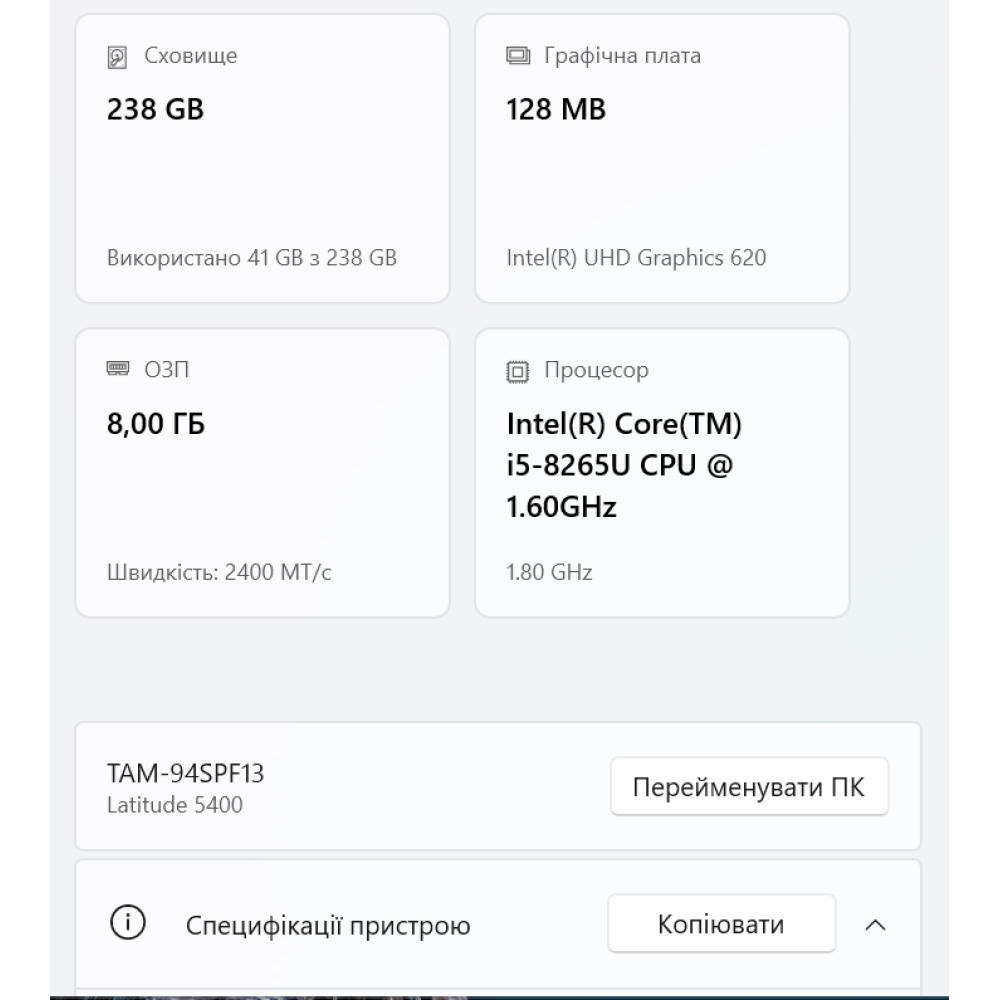Click the monitor icon in the graphics card

(515, 56)
